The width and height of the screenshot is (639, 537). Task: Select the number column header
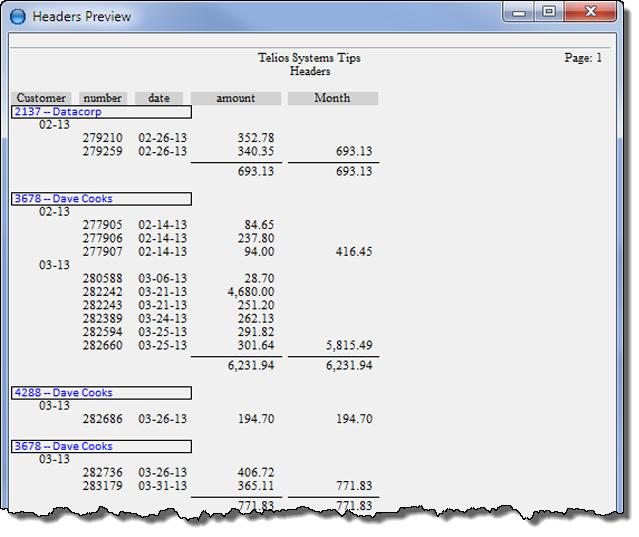[x=102, y=98]
